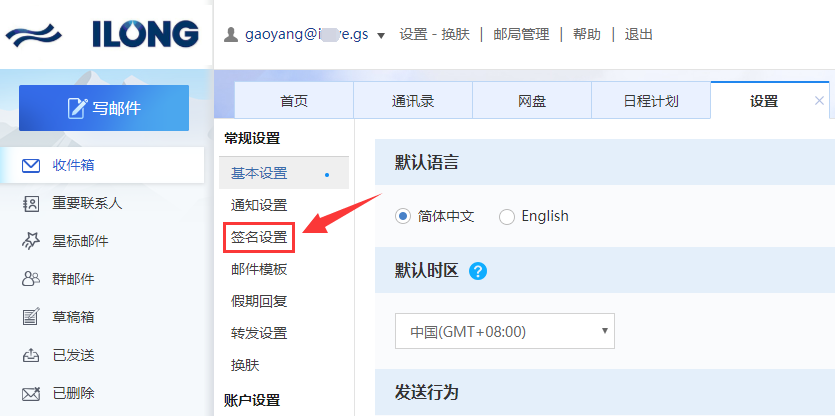
Task: Select 简体中文 language radio button
Action: [403, 216]
